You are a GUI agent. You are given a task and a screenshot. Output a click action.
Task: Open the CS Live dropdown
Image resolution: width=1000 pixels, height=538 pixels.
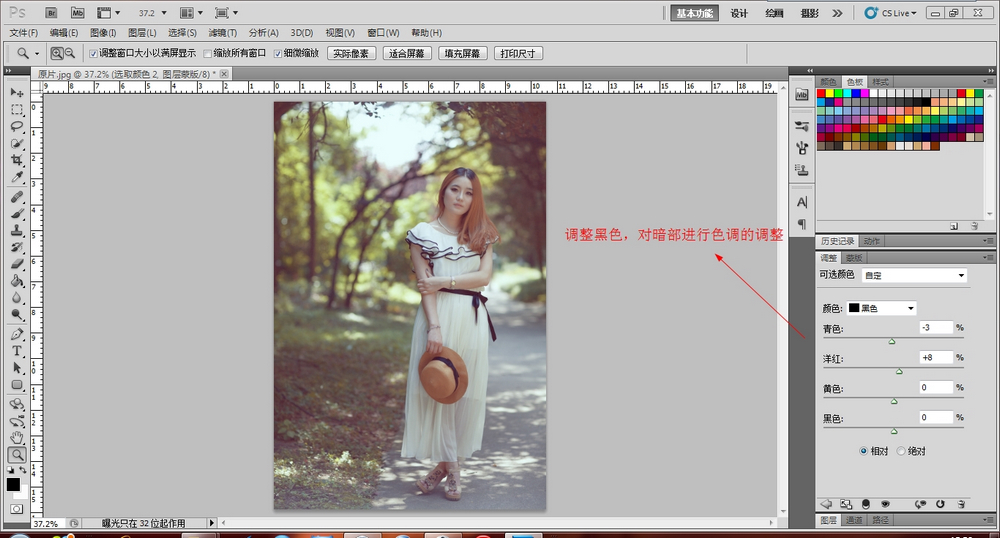[x=890, y=13]
